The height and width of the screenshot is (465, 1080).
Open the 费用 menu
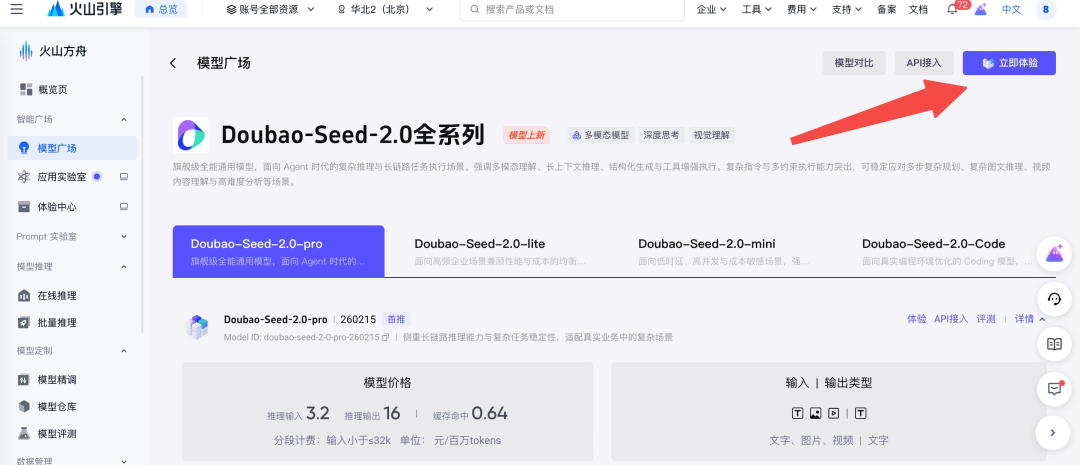(x=802, y=10)
